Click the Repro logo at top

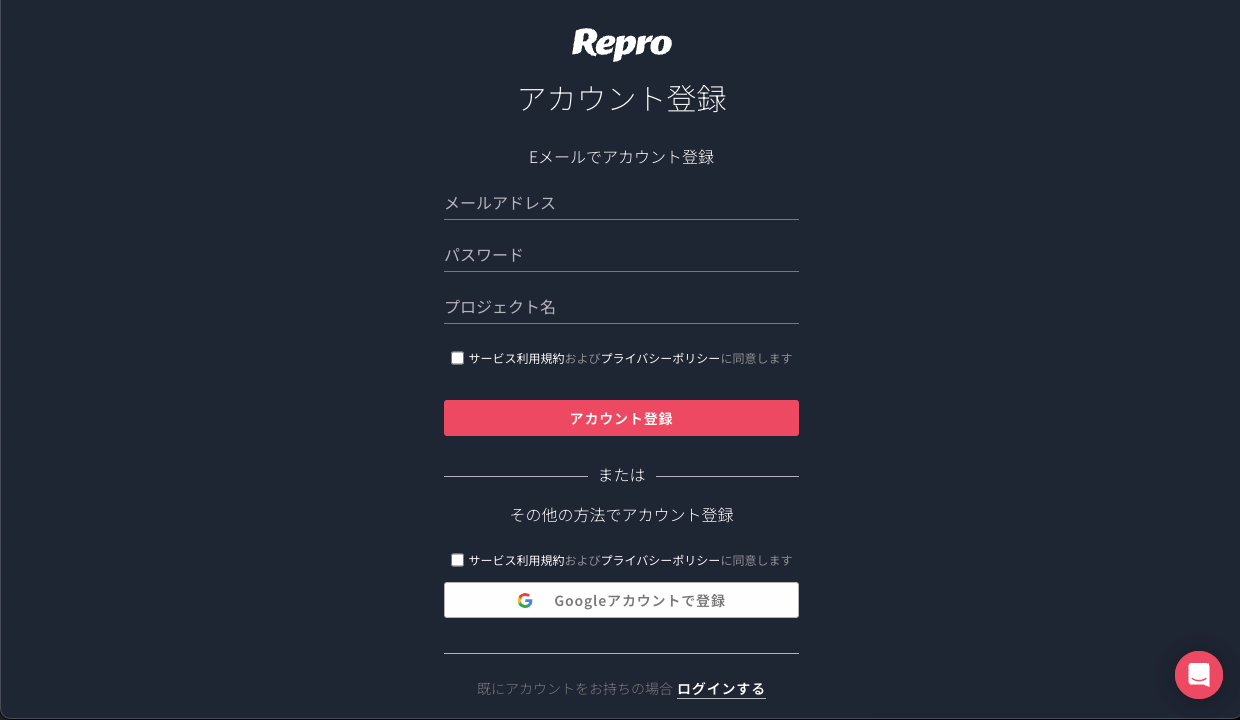tap(621, 44)
